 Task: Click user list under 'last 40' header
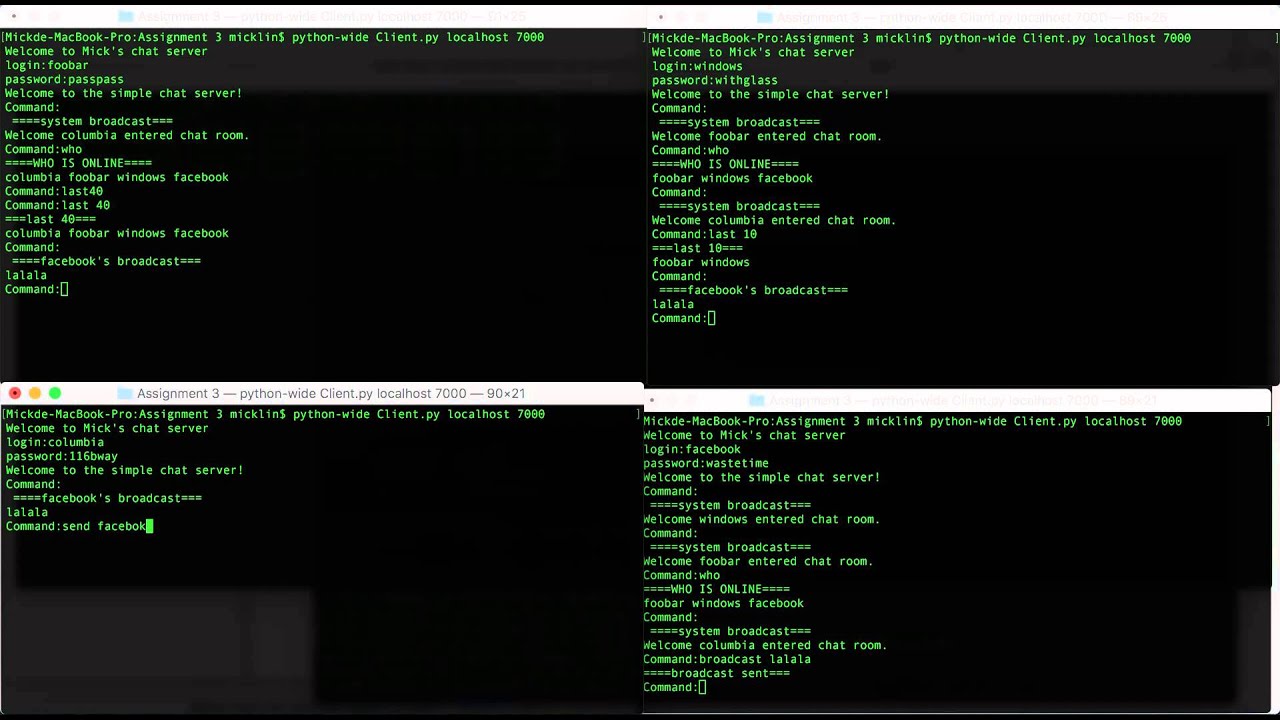[116, 233]
